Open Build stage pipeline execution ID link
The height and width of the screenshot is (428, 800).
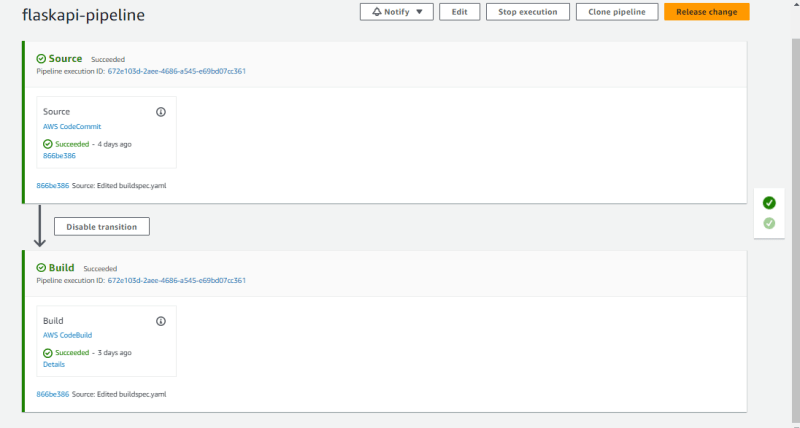click(x=177, y=281)
